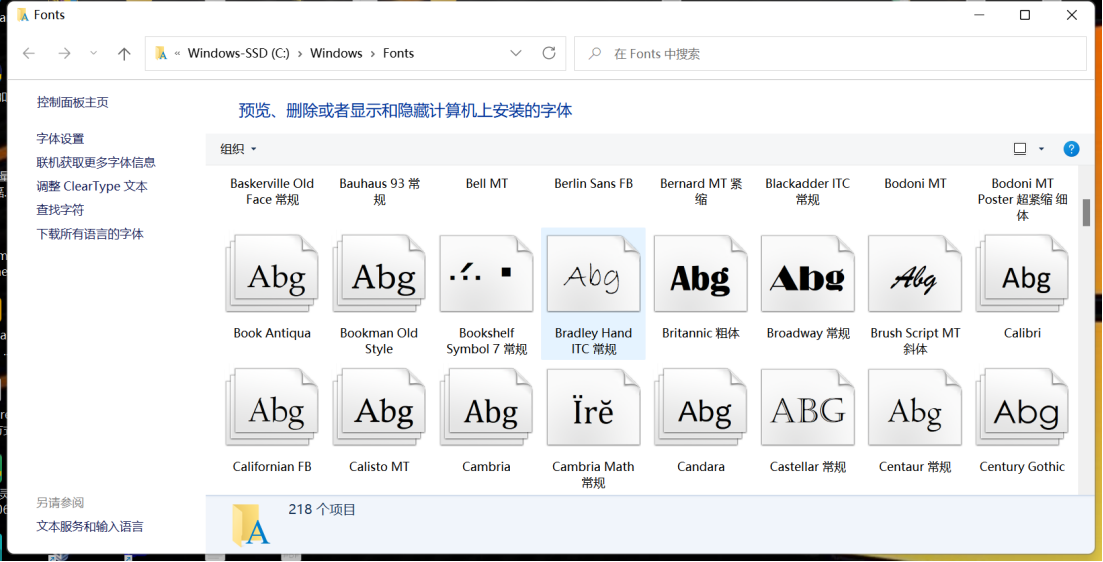This screenshot has height=562, width=1103.
Task: Refresh the Fonts folder view
Action: click(x=549, y=53)
